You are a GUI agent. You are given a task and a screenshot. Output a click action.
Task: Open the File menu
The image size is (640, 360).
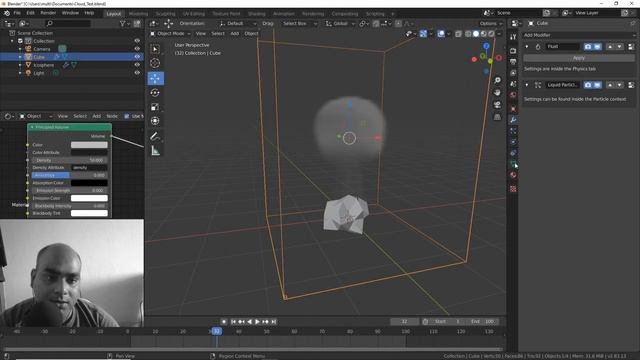17,13
